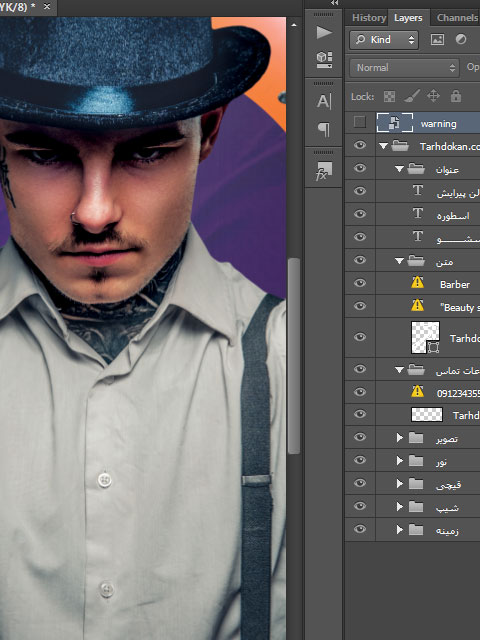Expand the تصویر group
Viewport: 480px width, 640px height.
(x=400, y=438)
